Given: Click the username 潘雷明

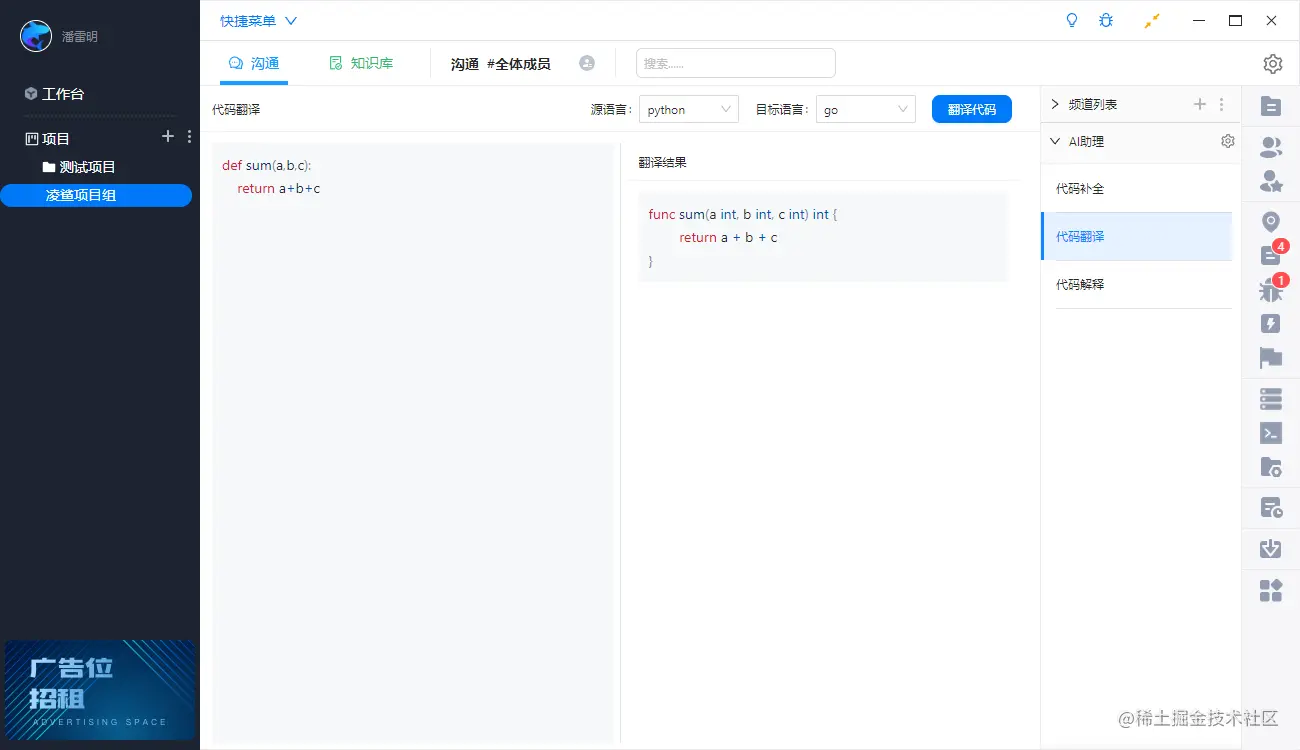Looking at the screenshot, I should pyautogui.click(x=79, y=36).
